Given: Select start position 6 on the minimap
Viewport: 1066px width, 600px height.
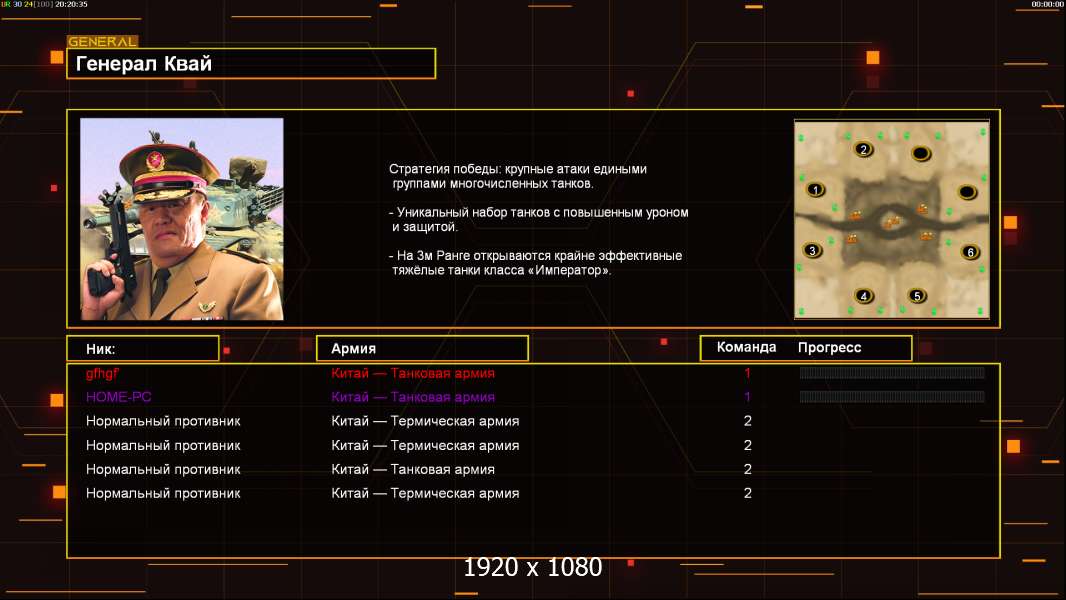Looking at the screenshot, I should click(970, 252).
